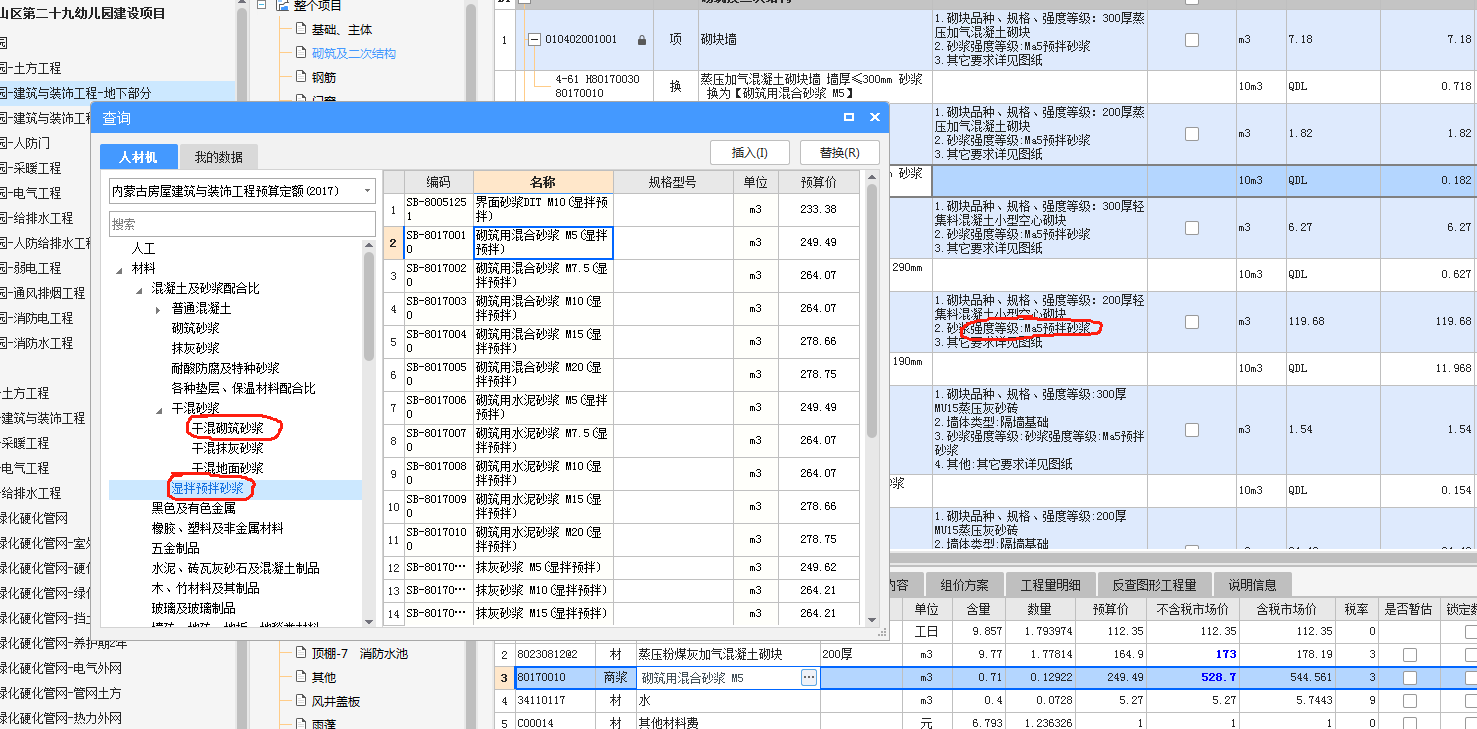Open the 反查图形工程量 tab
1477x729 pixels.
[1155, 585]
